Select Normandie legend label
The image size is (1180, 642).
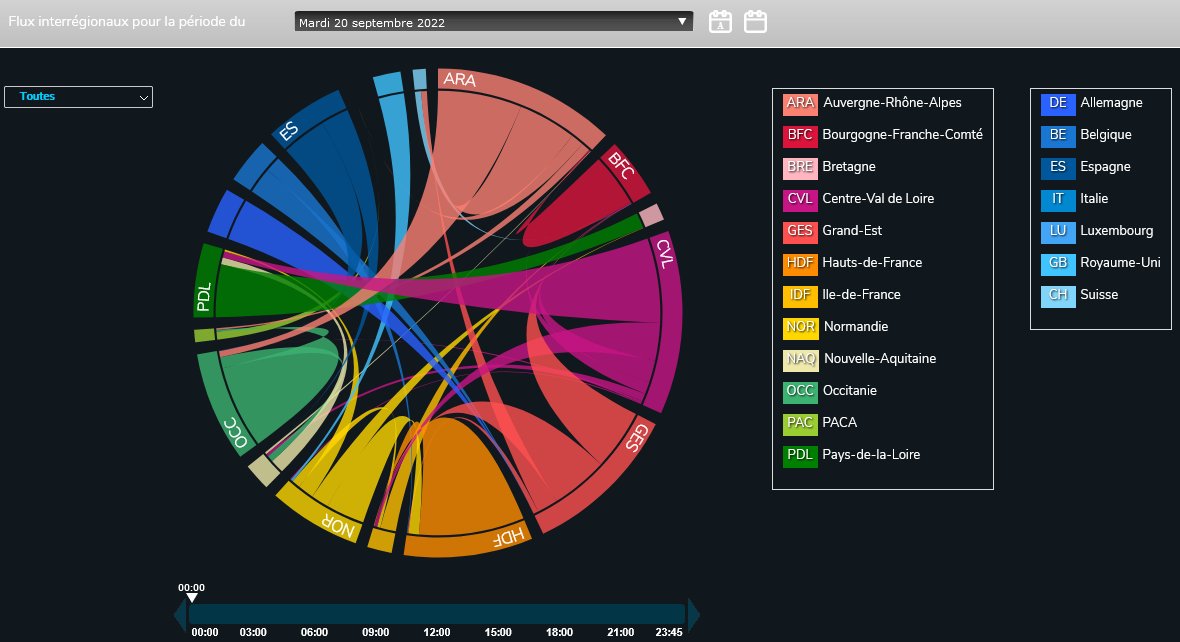pos(856,327)
